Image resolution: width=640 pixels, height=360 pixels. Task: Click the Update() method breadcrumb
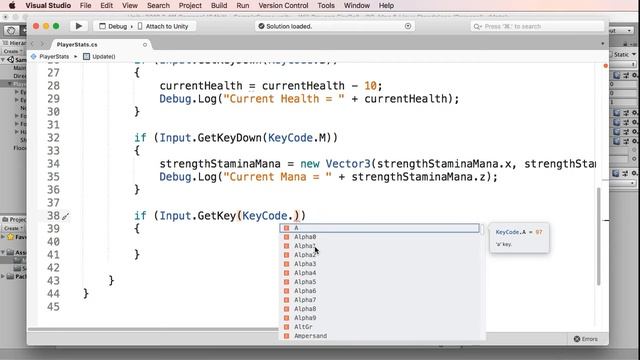100,56
